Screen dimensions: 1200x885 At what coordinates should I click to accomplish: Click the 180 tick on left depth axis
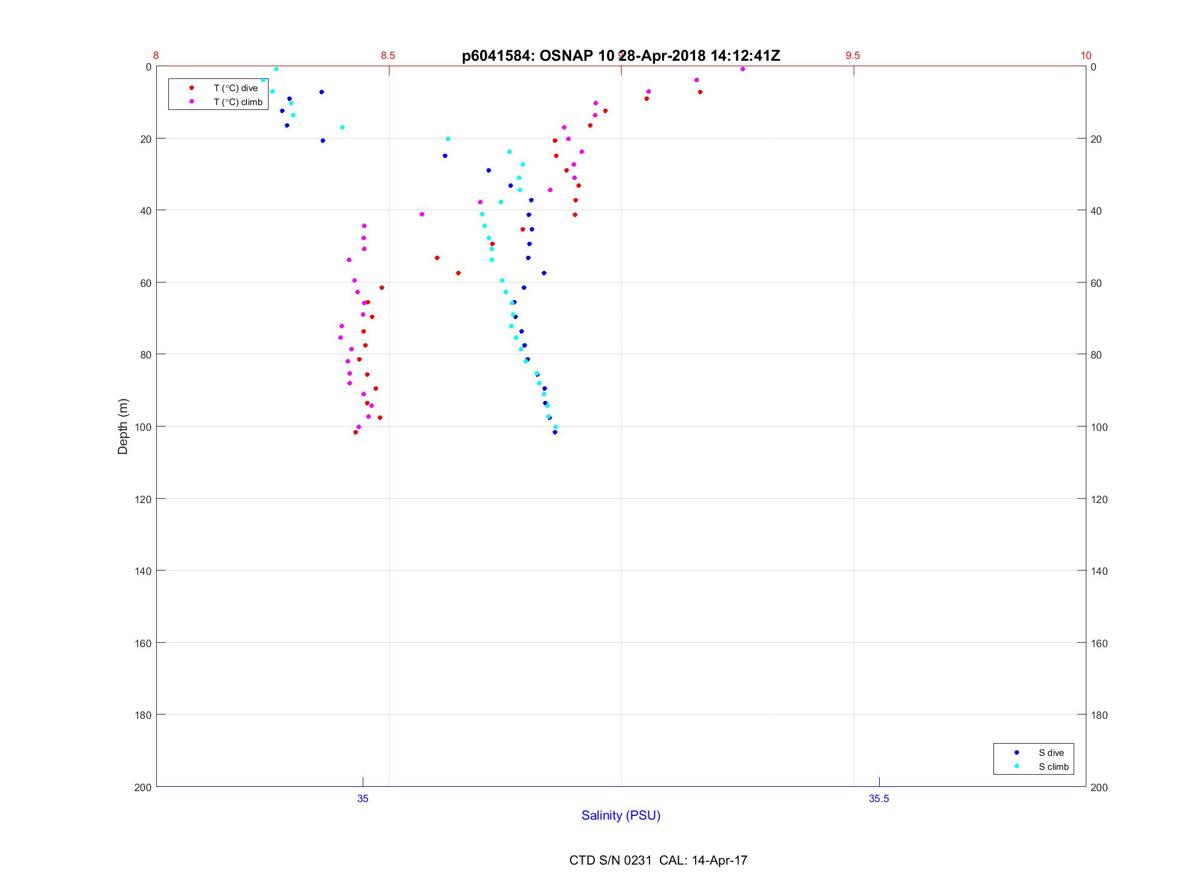point(142,715)
